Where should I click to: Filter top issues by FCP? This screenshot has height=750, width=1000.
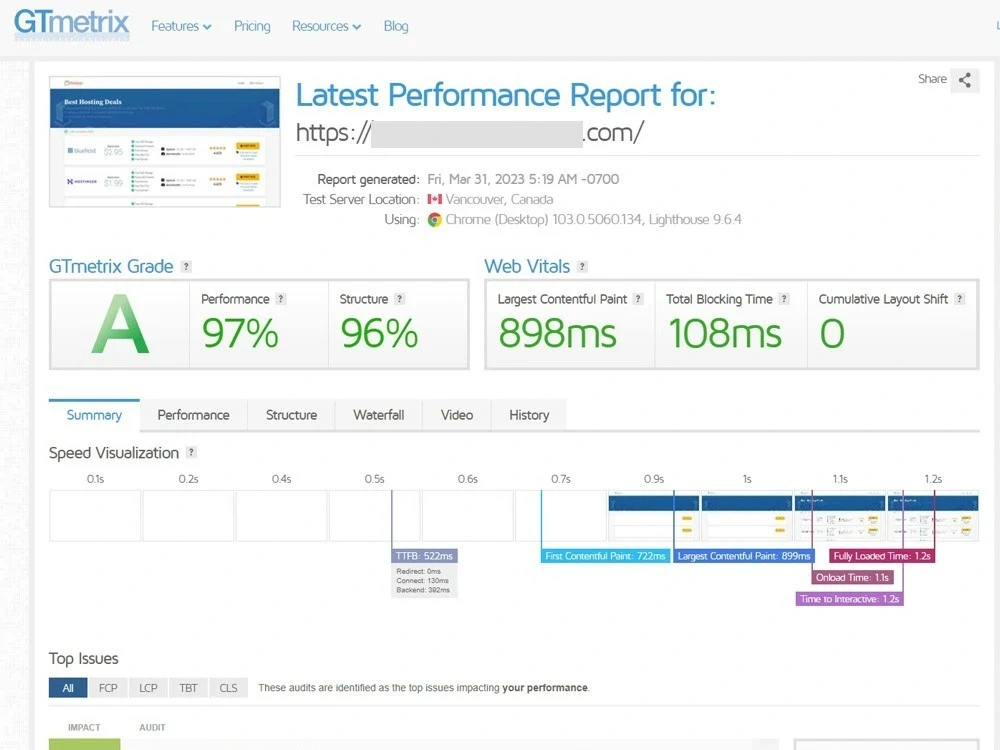tap(108, 688)
